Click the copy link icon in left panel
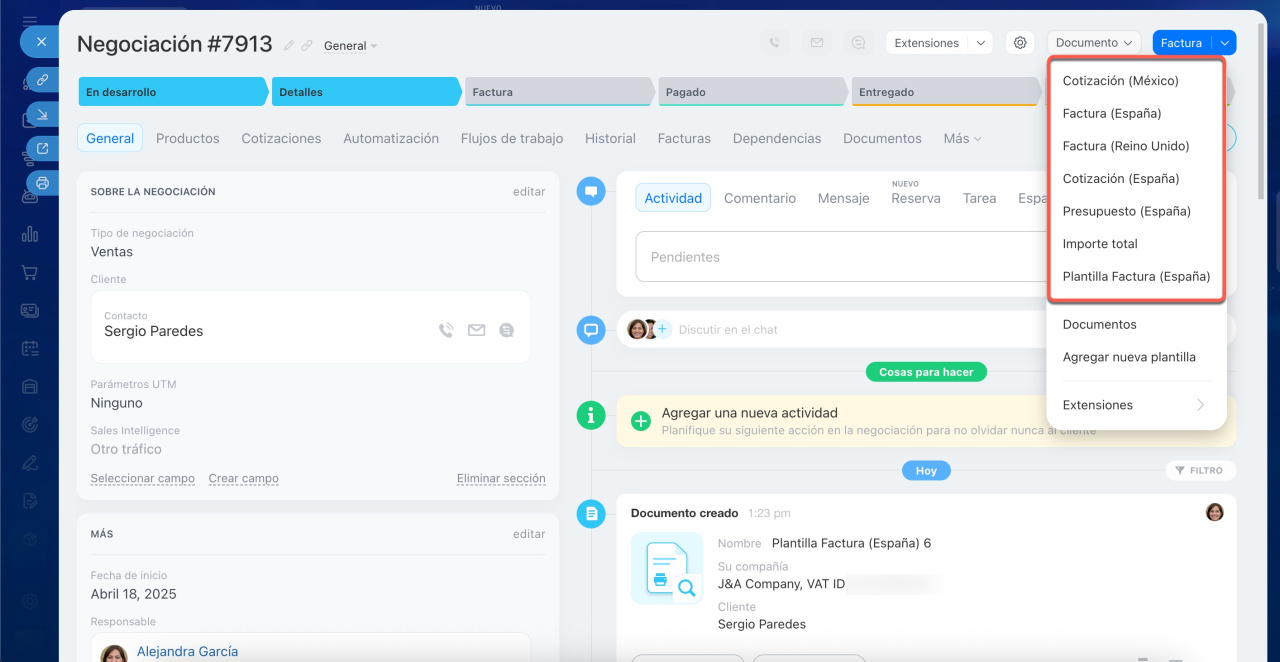Screen dimensions: 1280x662 (42, 79)
